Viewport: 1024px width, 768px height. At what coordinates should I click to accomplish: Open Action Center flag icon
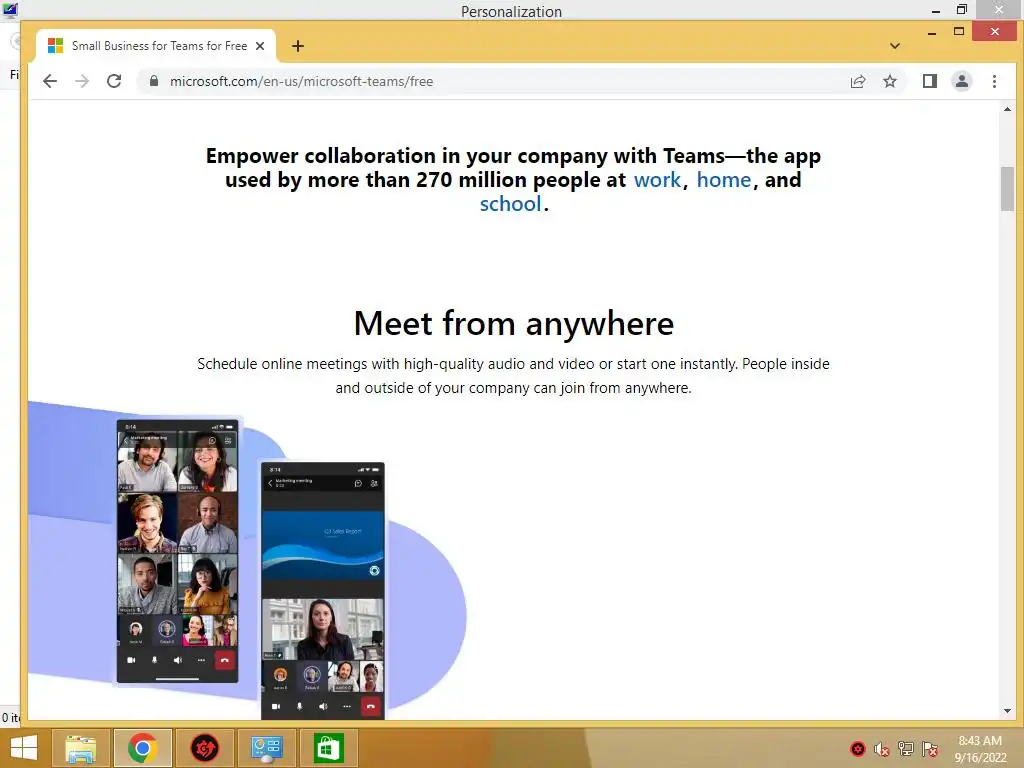tap(930, 749)
